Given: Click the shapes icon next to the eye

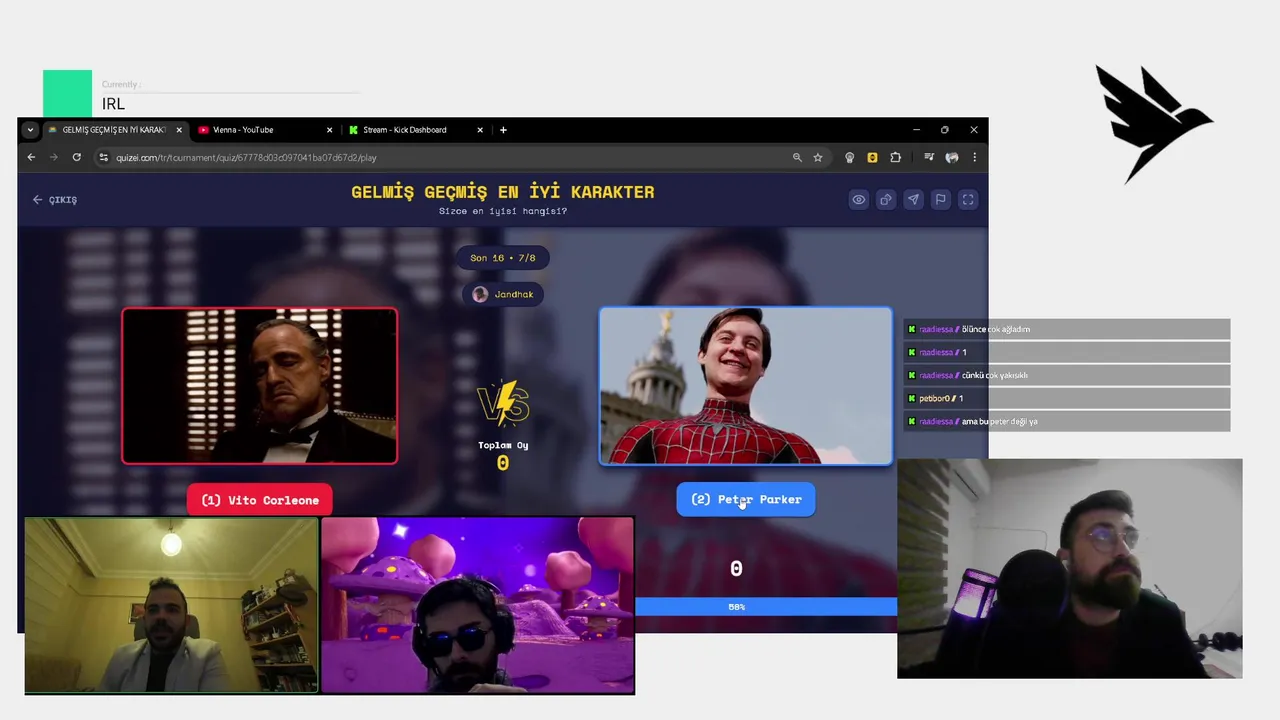Looking at the screenshot, I should point(886,199).
